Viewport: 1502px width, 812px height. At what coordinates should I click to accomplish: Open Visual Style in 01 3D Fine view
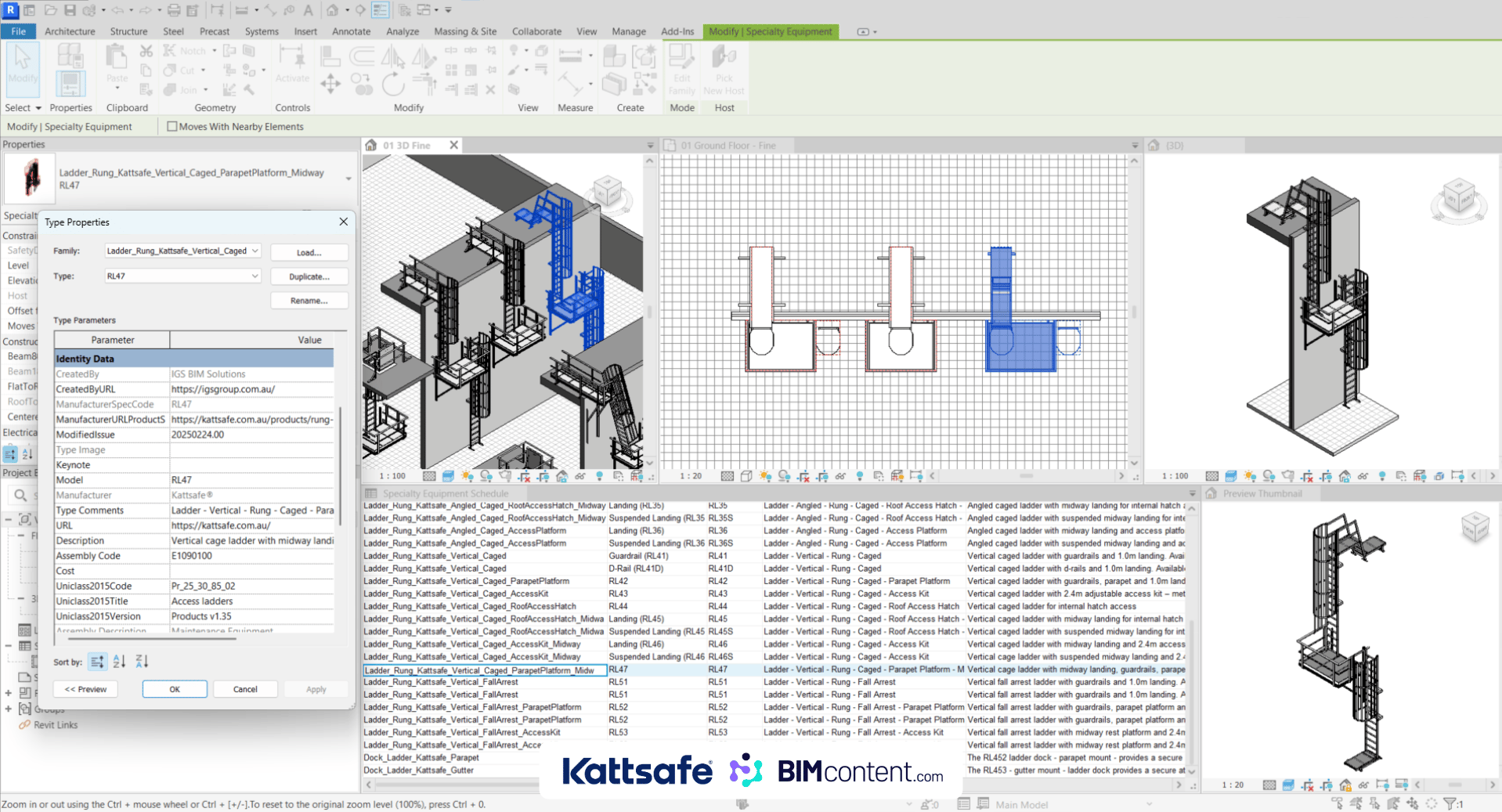click(448, 476)
